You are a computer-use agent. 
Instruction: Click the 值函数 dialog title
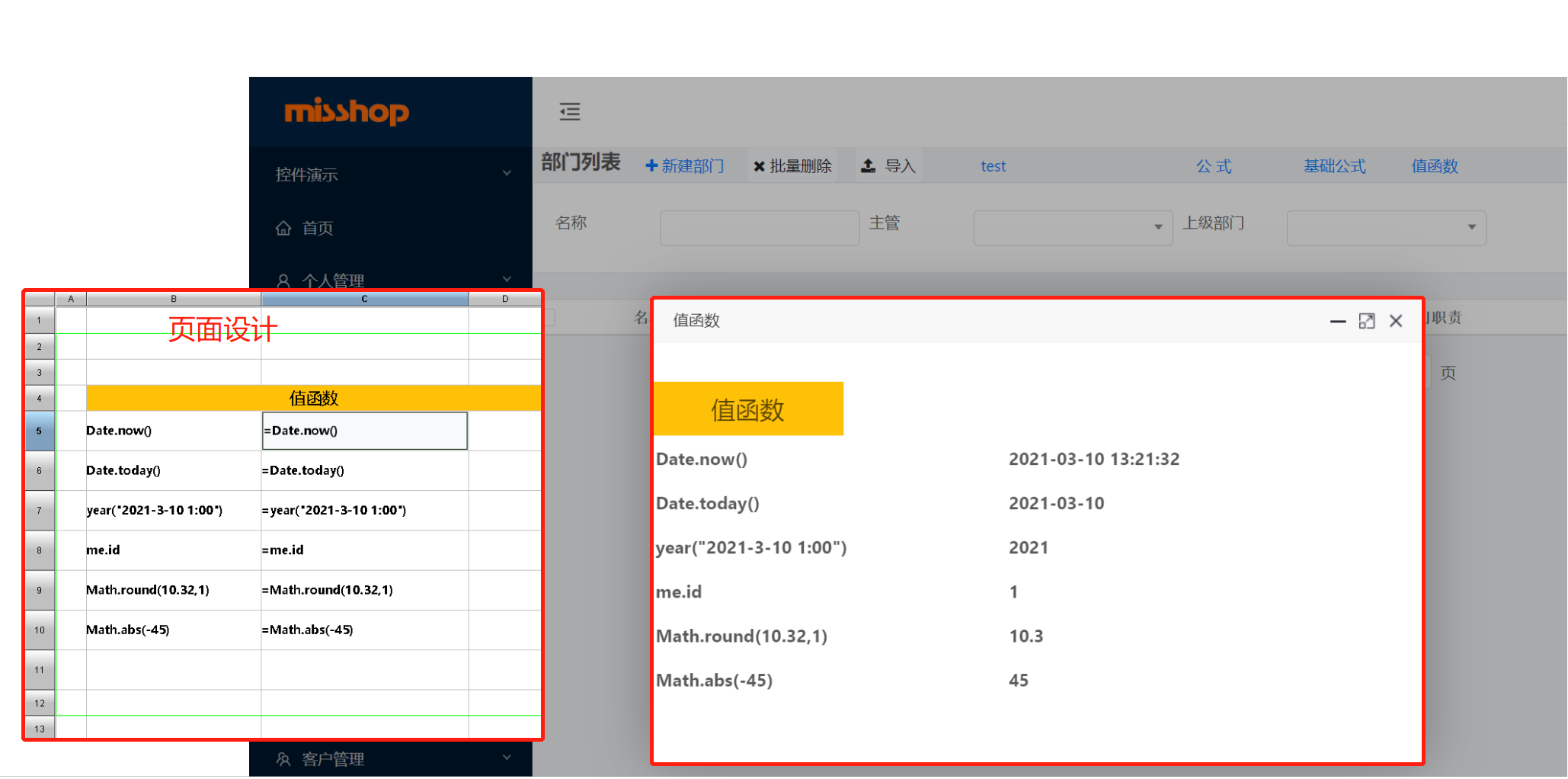pos(696,321)
